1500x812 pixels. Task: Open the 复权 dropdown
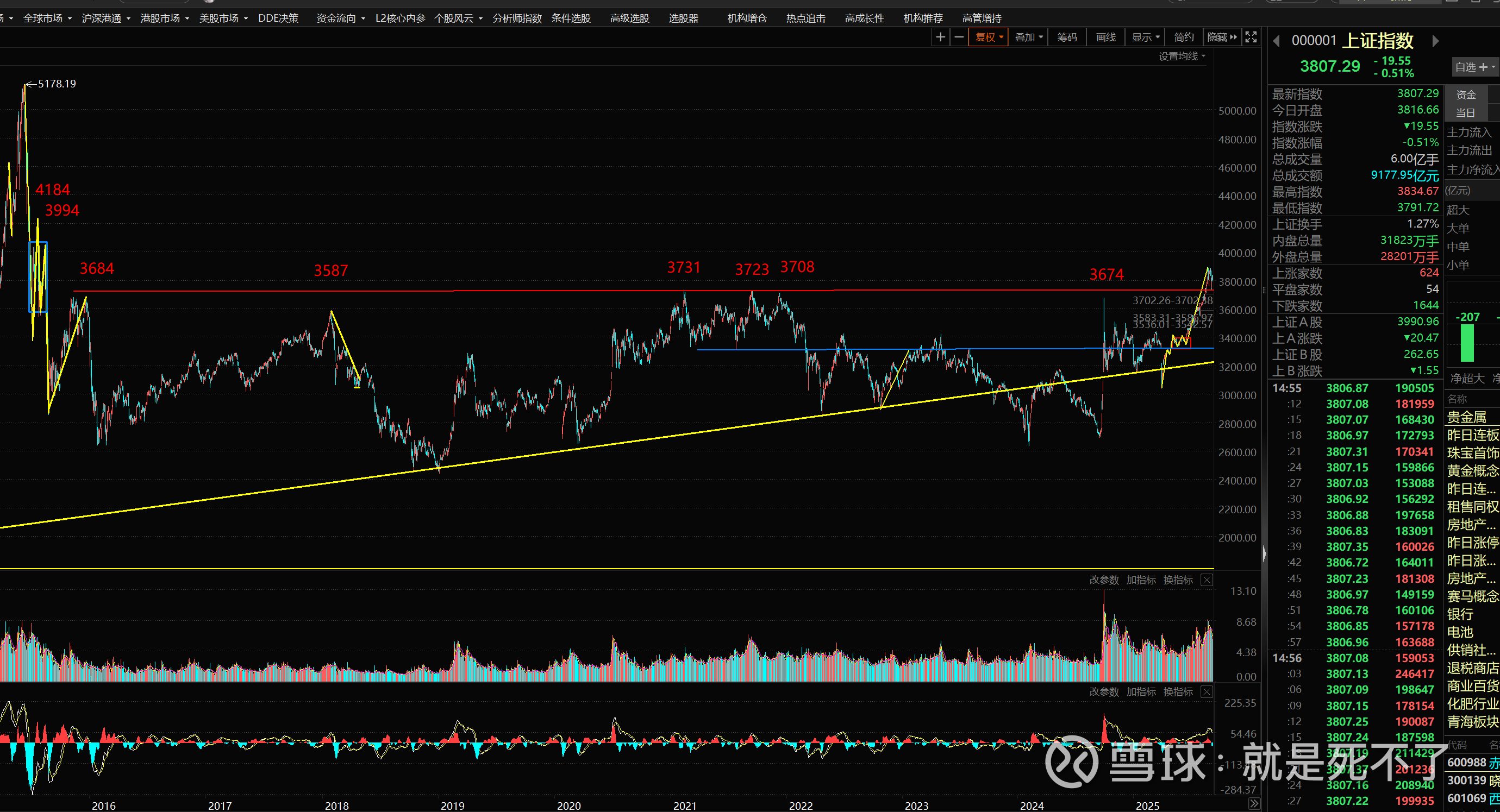pyautogui.click(x=989, y=37)
